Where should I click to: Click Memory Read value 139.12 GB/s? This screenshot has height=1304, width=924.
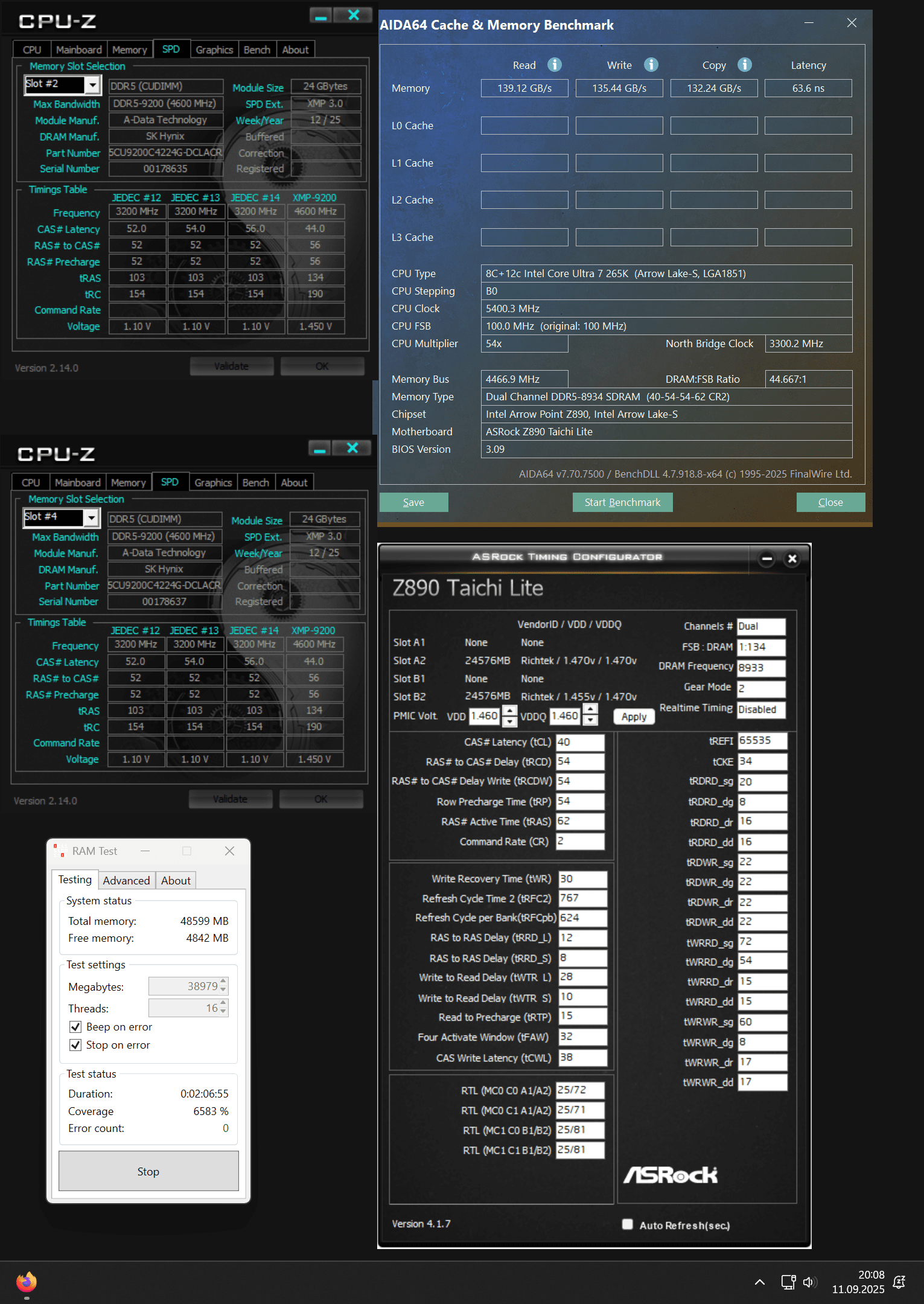[x=524, y=88]
